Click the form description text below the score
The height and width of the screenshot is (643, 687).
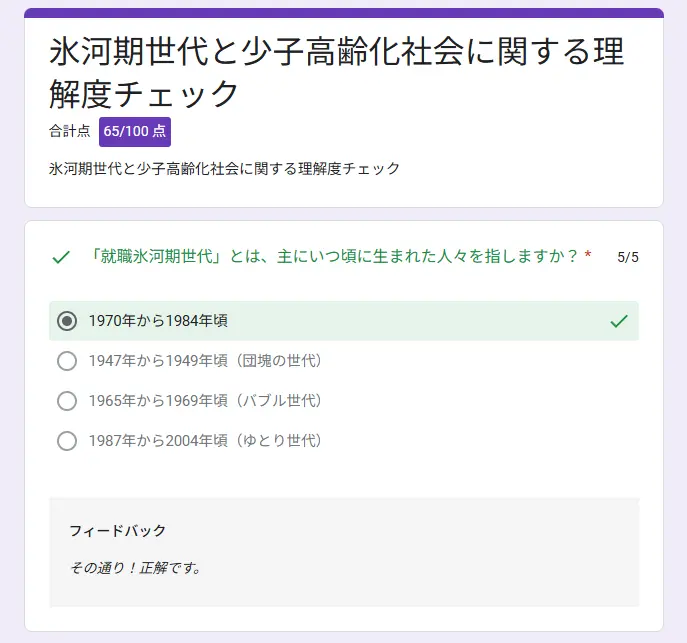point(224,168)
